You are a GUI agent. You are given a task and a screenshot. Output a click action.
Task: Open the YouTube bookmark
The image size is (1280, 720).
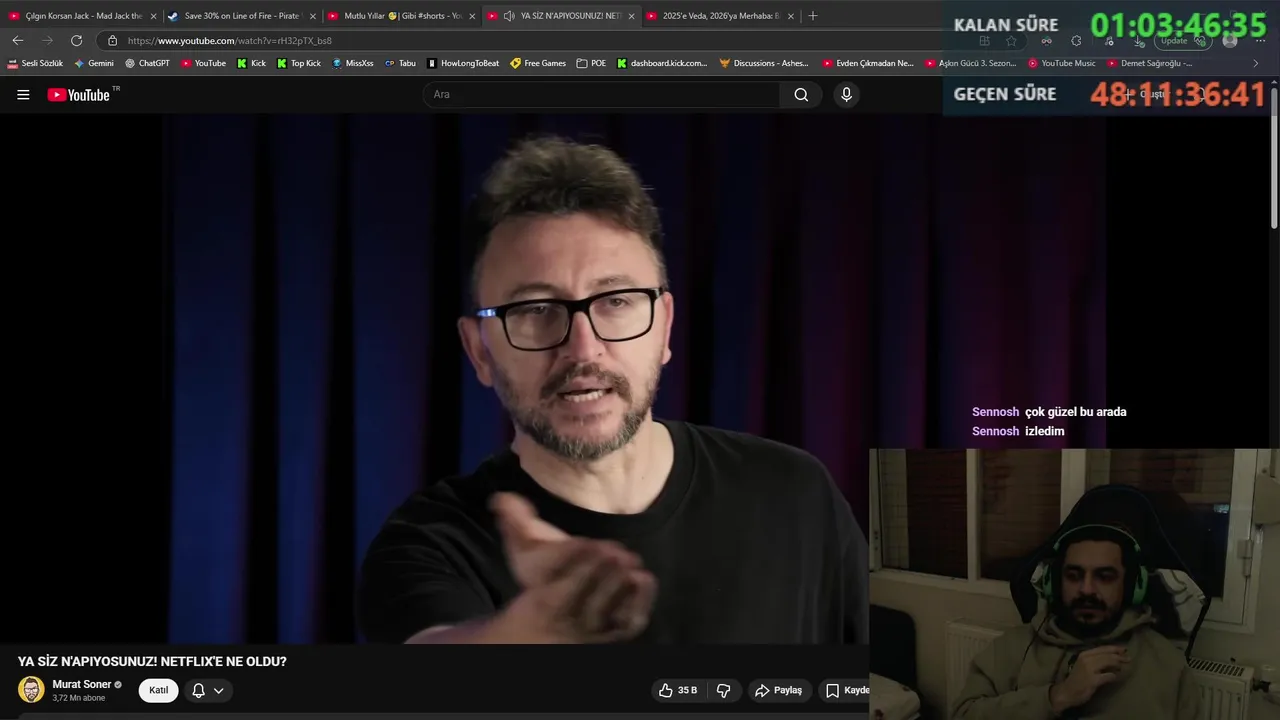point(203,63)
